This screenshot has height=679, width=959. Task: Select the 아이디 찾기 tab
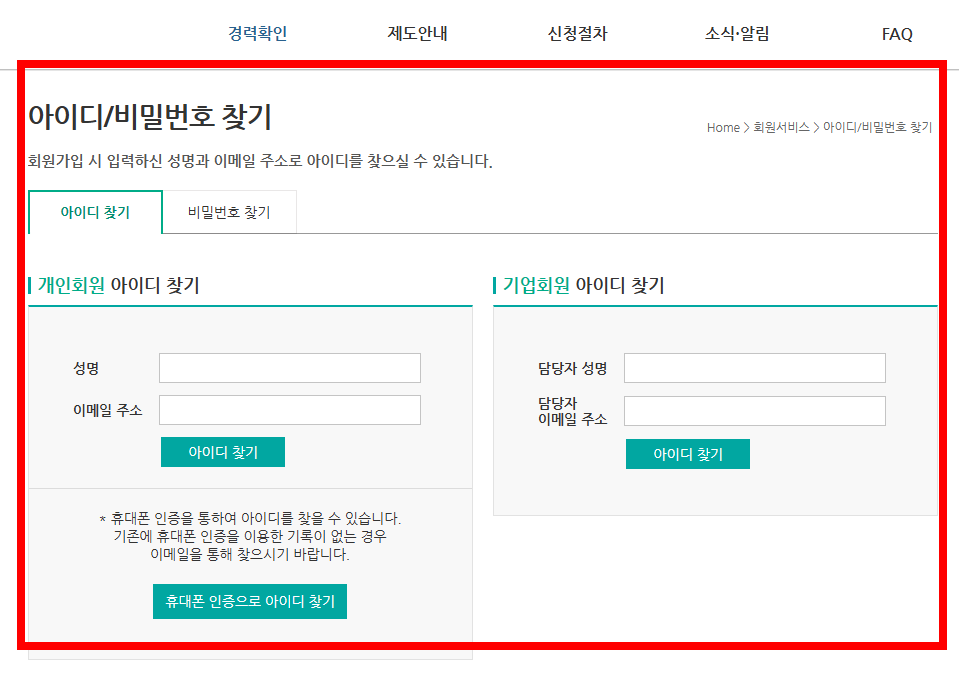click(x=96, y=211)
